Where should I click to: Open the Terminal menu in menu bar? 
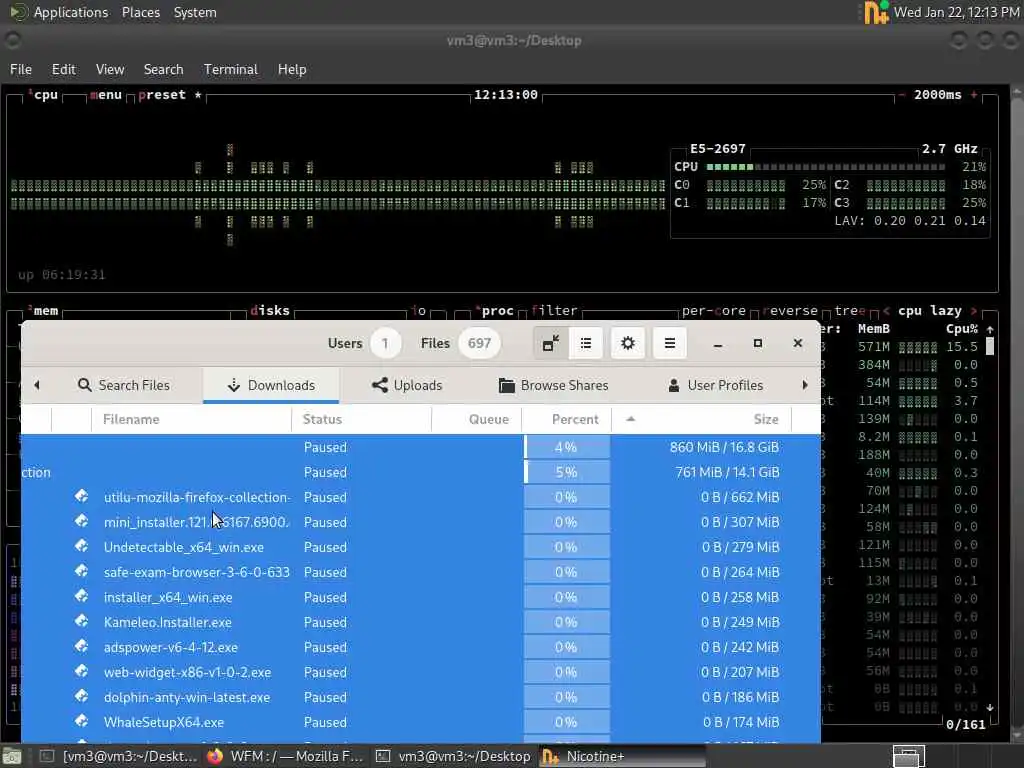(231, 69)
